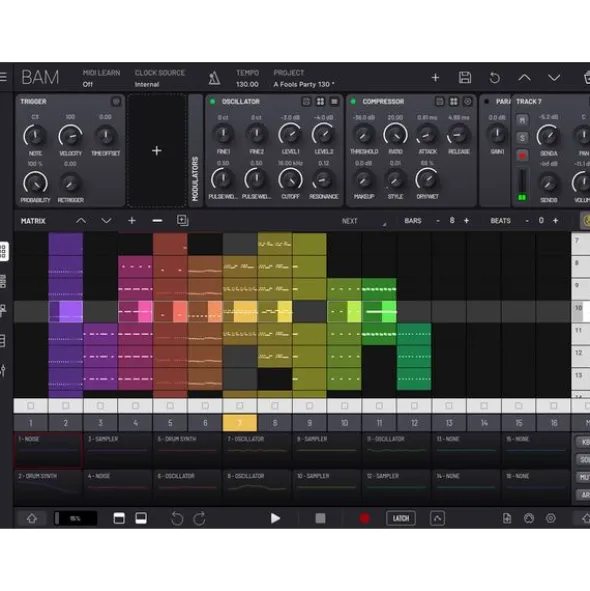This screenshot has width=590, height=591.
Task: Open the NEXT dropdown
Action: [x=364, y=221]
